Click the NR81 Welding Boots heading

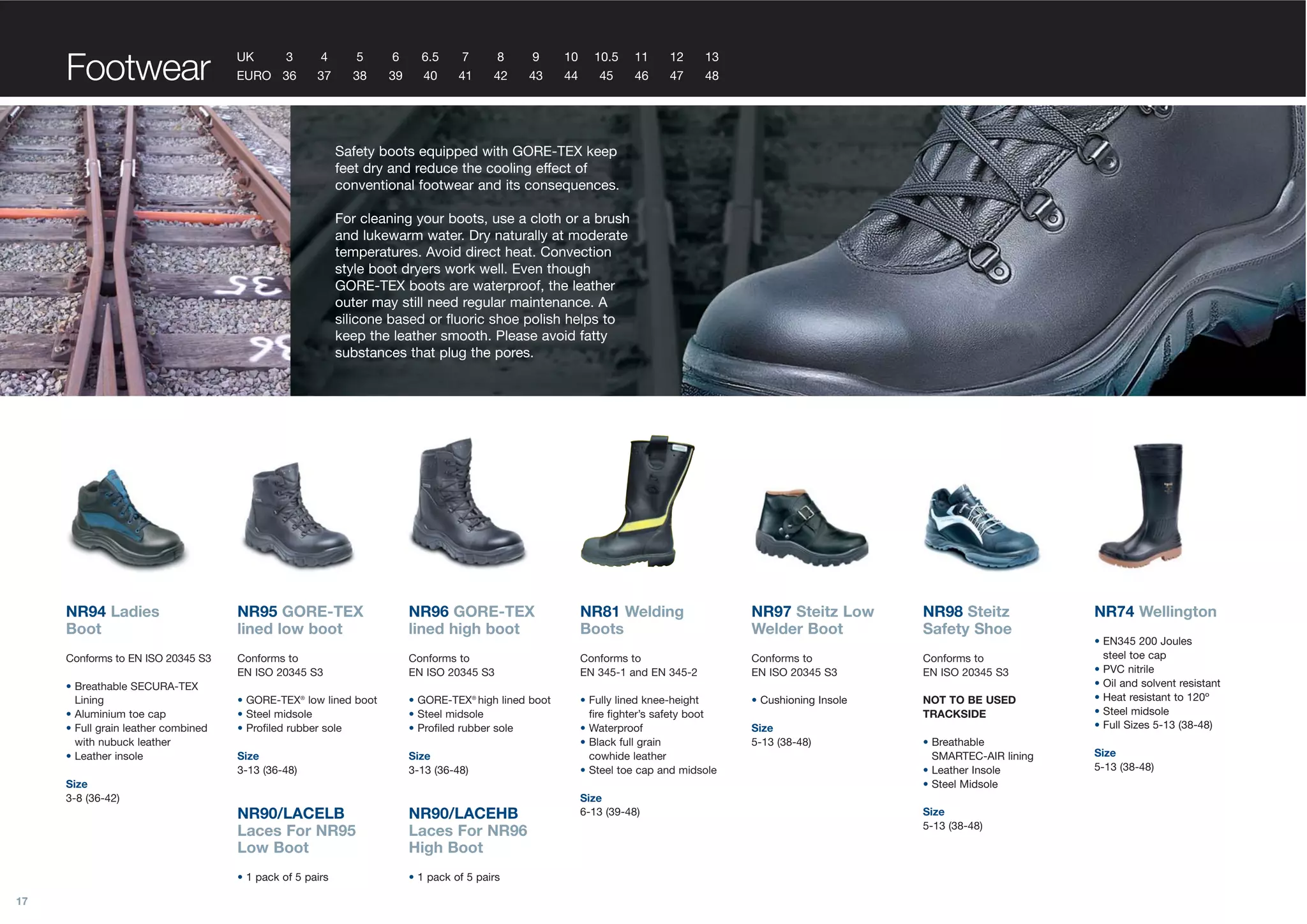(631, 620)
